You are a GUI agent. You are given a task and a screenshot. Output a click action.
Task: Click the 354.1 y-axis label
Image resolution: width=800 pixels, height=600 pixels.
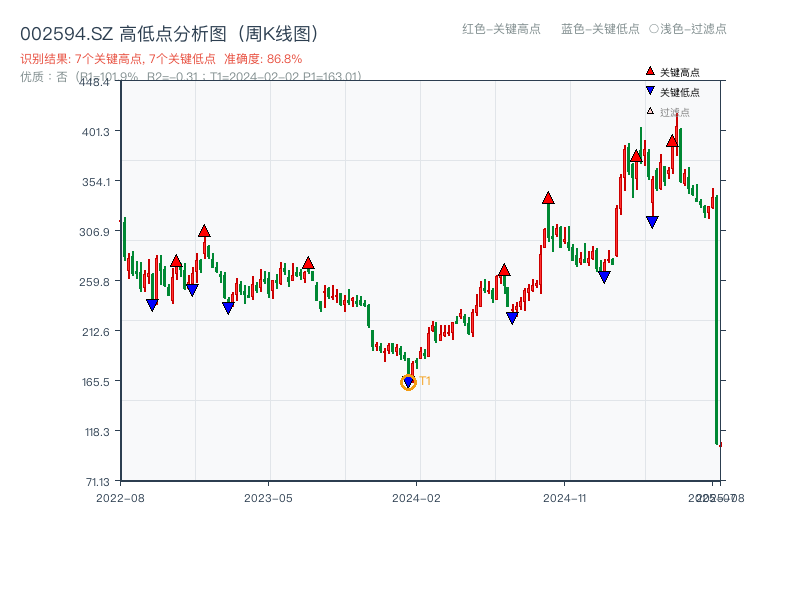click(96, 182)
